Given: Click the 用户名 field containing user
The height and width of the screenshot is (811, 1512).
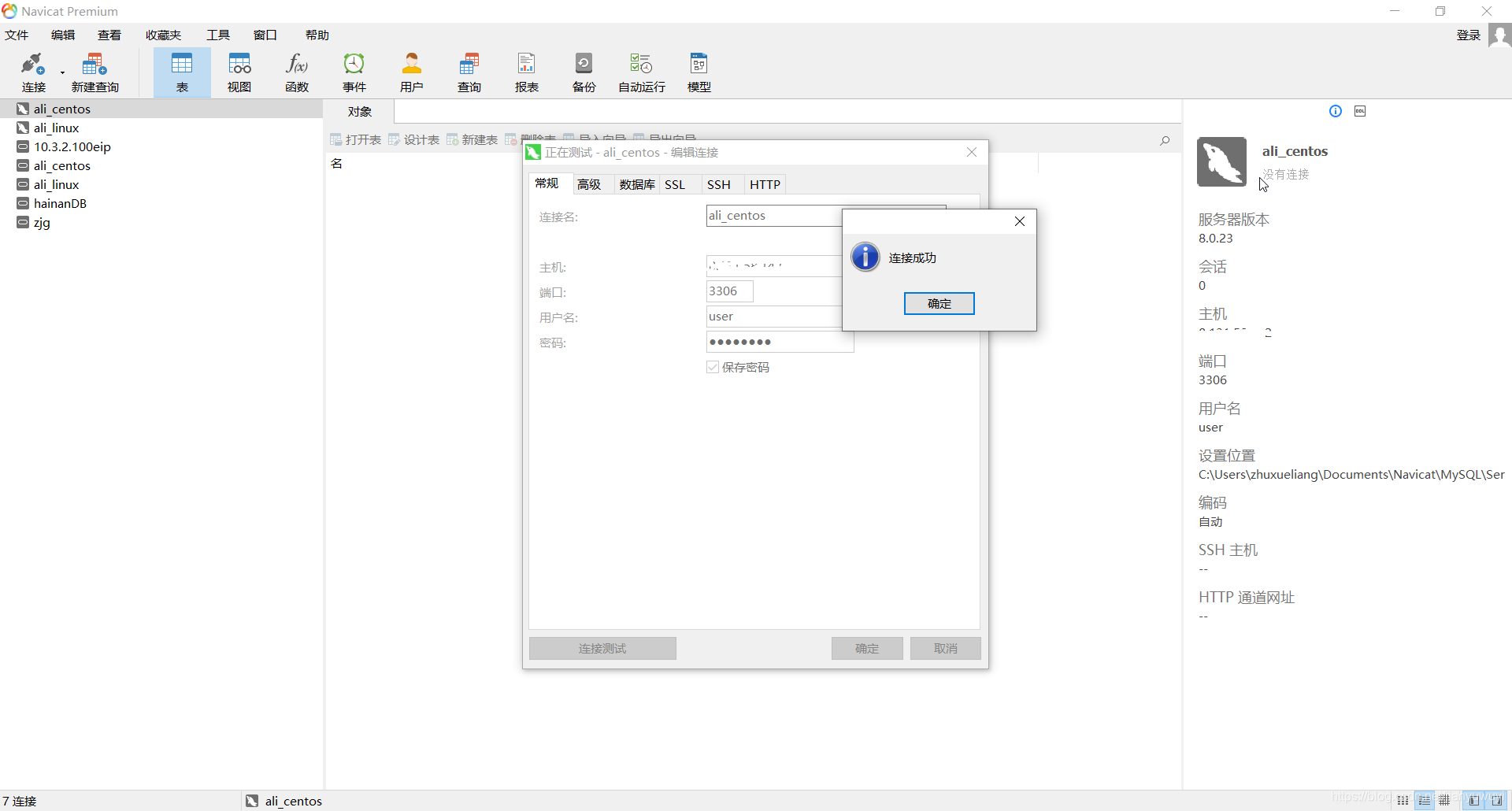Looking at the screenshot, I should pyautogui.click(x=775, y=317).
